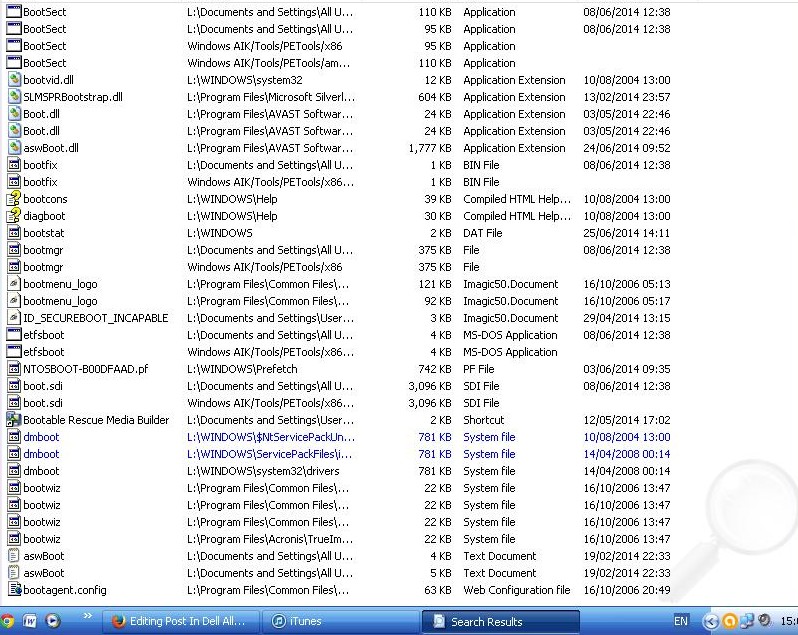Click the date 12/05/2014 17:02

626,420
